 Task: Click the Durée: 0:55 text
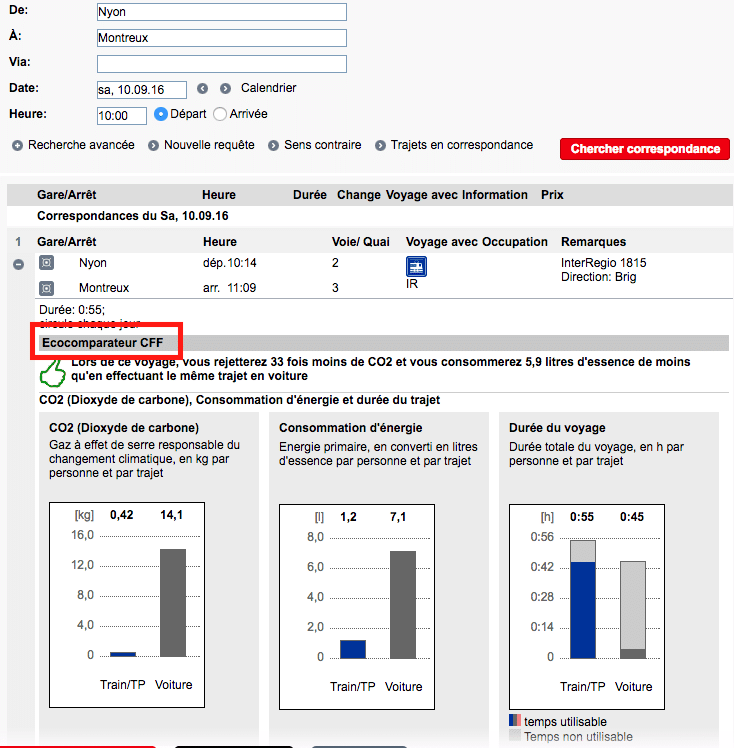pos(72,310)
